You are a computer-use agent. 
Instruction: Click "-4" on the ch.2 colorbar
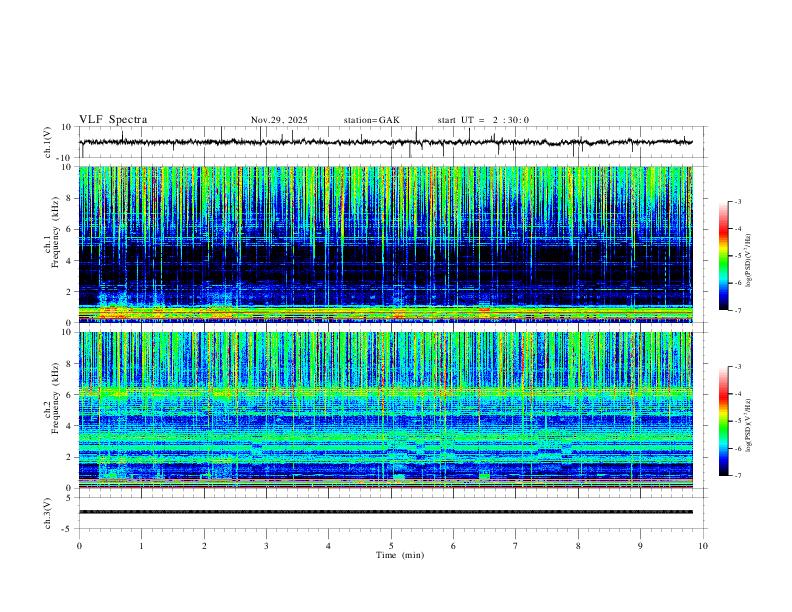tap(737, 394)
